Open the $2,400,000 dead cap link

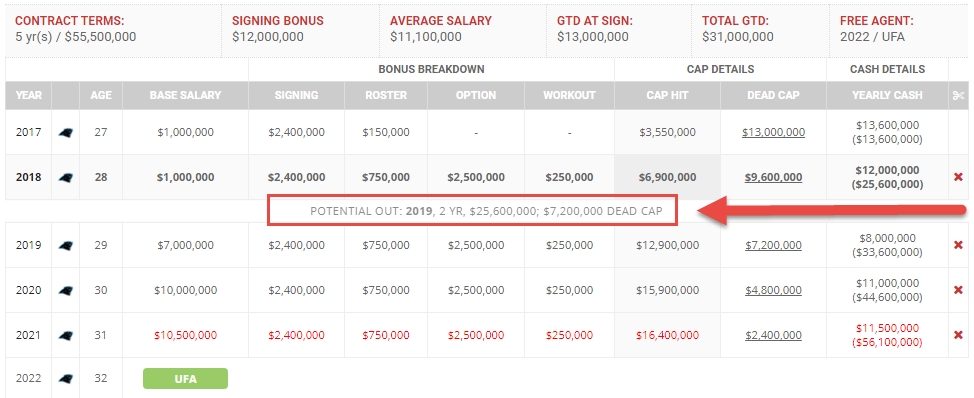pos(773,335)
